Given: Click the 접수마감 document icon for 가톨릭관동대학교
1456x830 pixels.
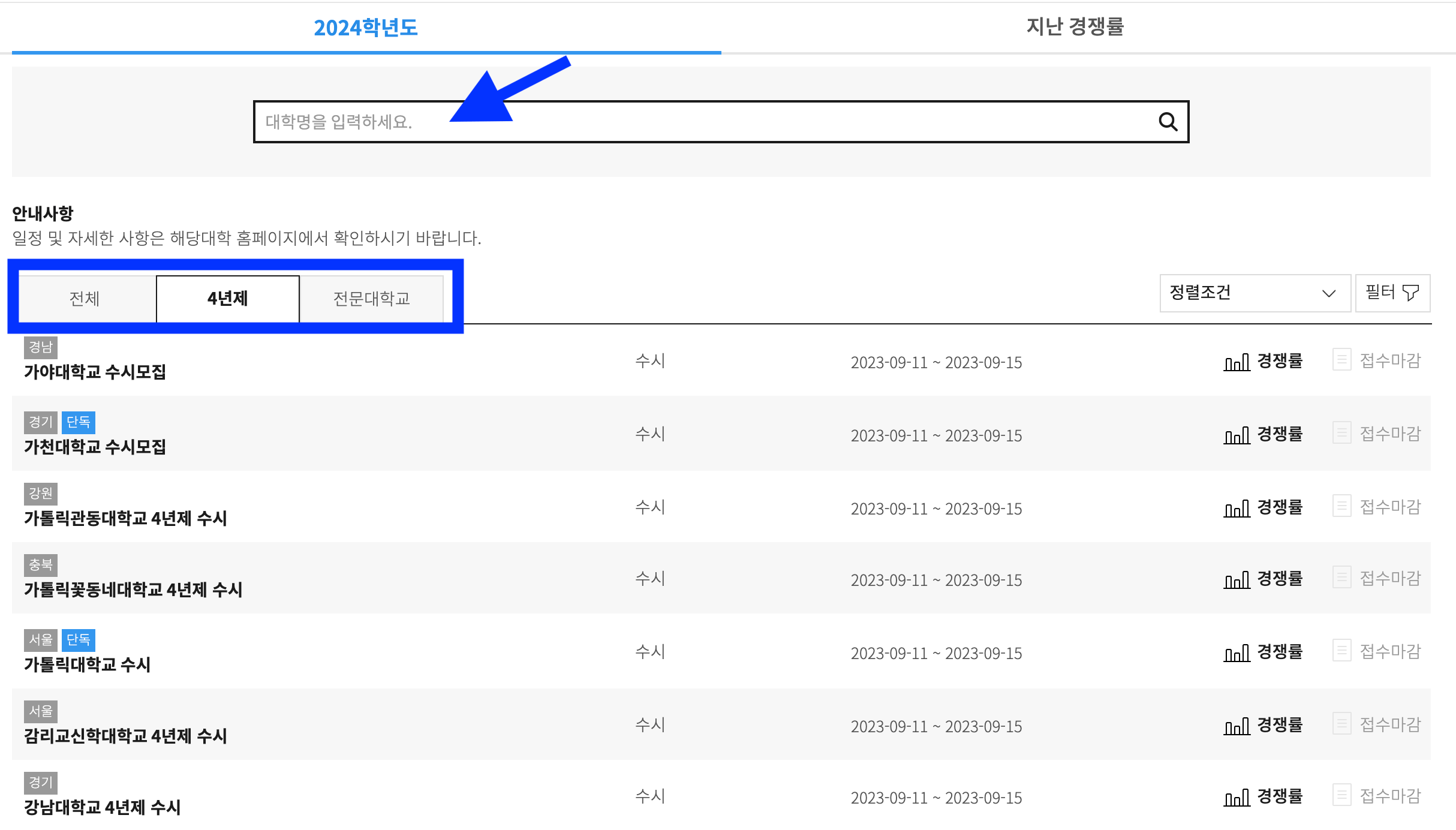Looking at the screenshot, I should [x=1341, y=507].
